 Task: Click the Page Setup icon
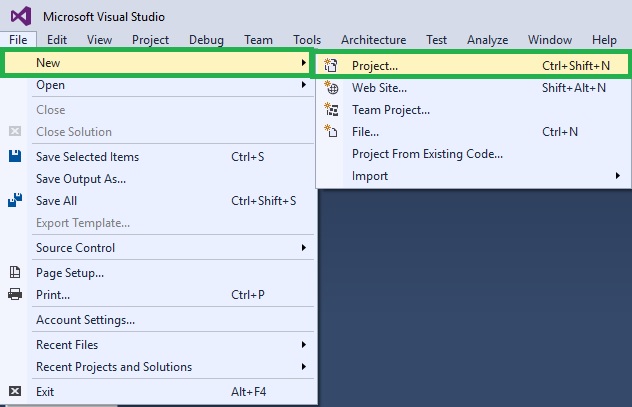click(15, 272)
